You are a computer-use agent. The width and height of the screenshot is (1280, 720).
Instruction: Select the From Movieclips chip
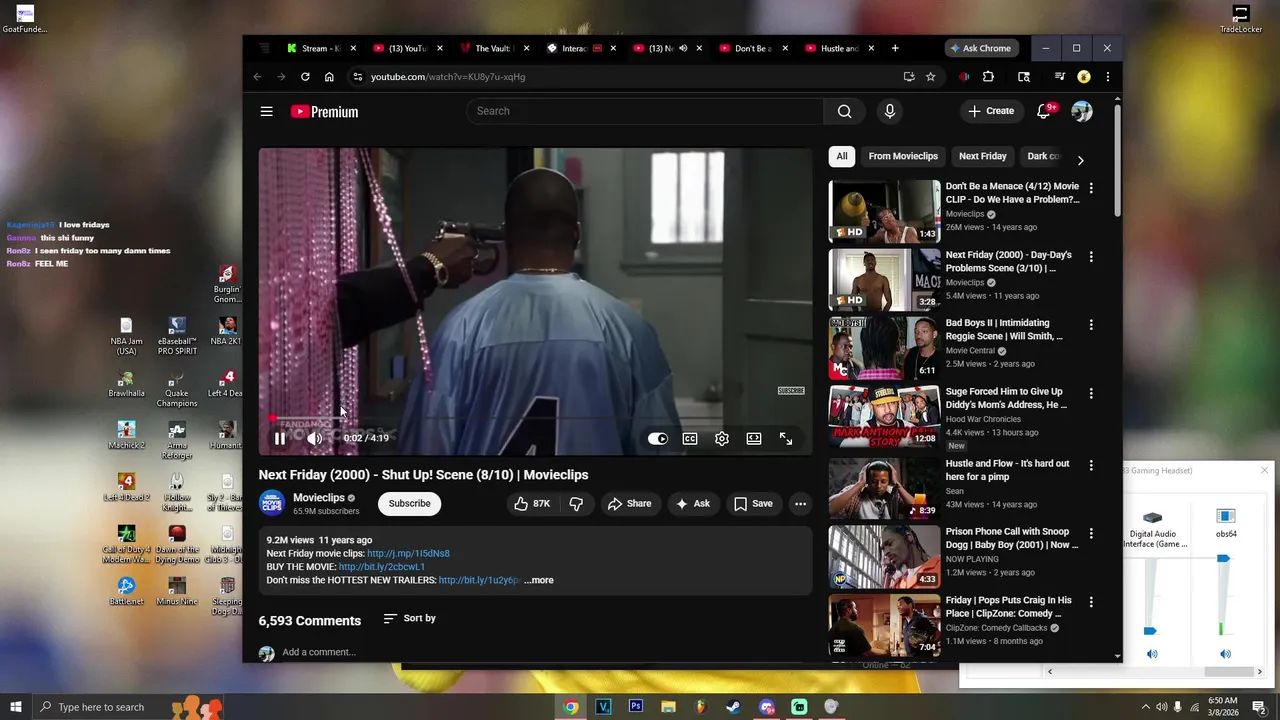coord(903,156)
